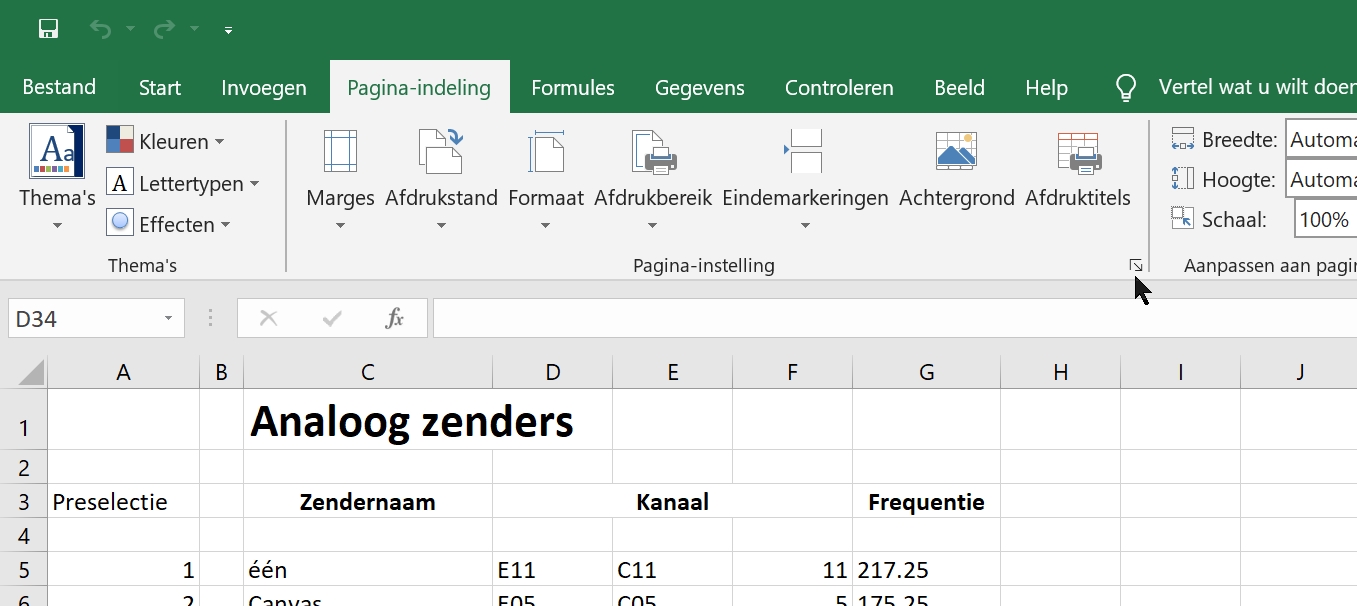Open the Pagina-instelling dialog launcher
1357x606 pixels.
tap(1135, 265)
